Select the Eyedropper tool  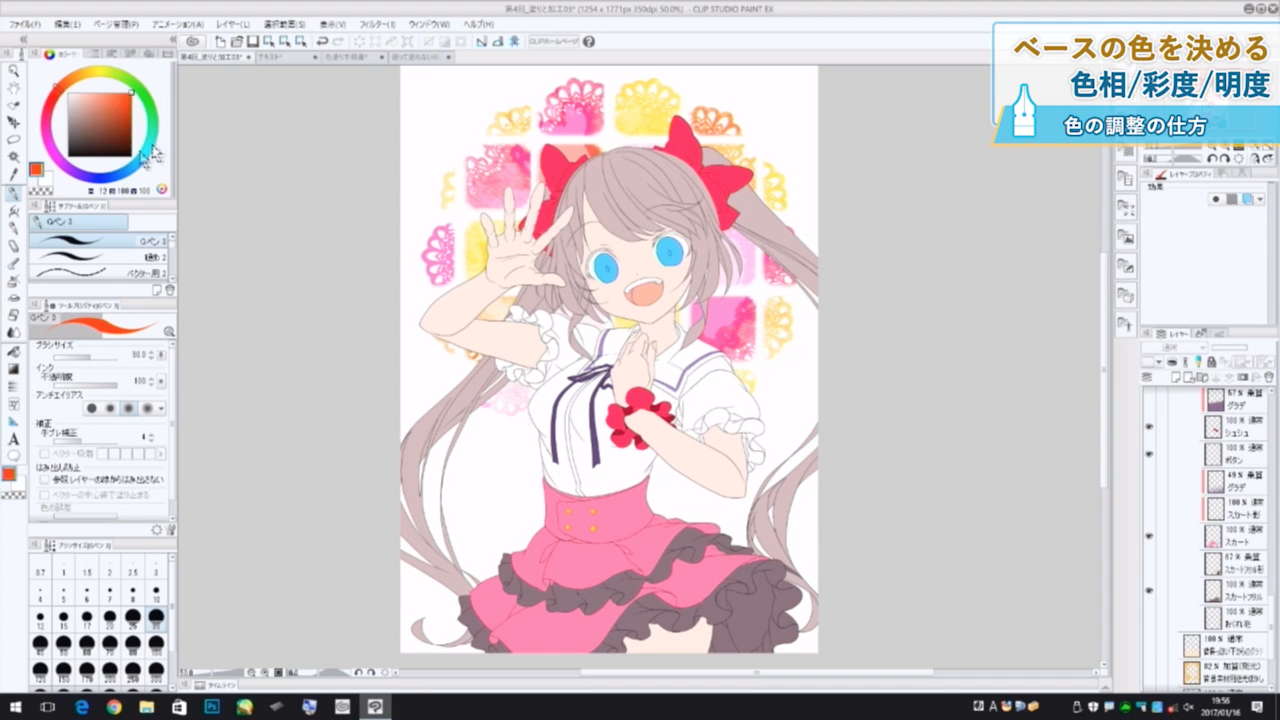14,175
